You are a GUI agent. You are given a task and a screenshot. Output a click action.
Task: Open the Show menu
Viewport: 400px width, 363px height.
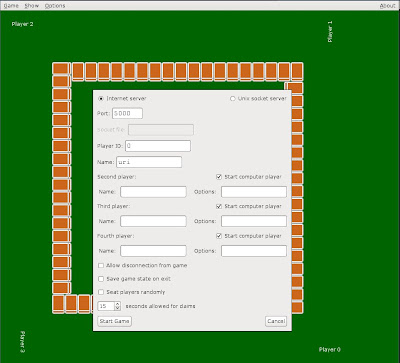pos(32,6)
